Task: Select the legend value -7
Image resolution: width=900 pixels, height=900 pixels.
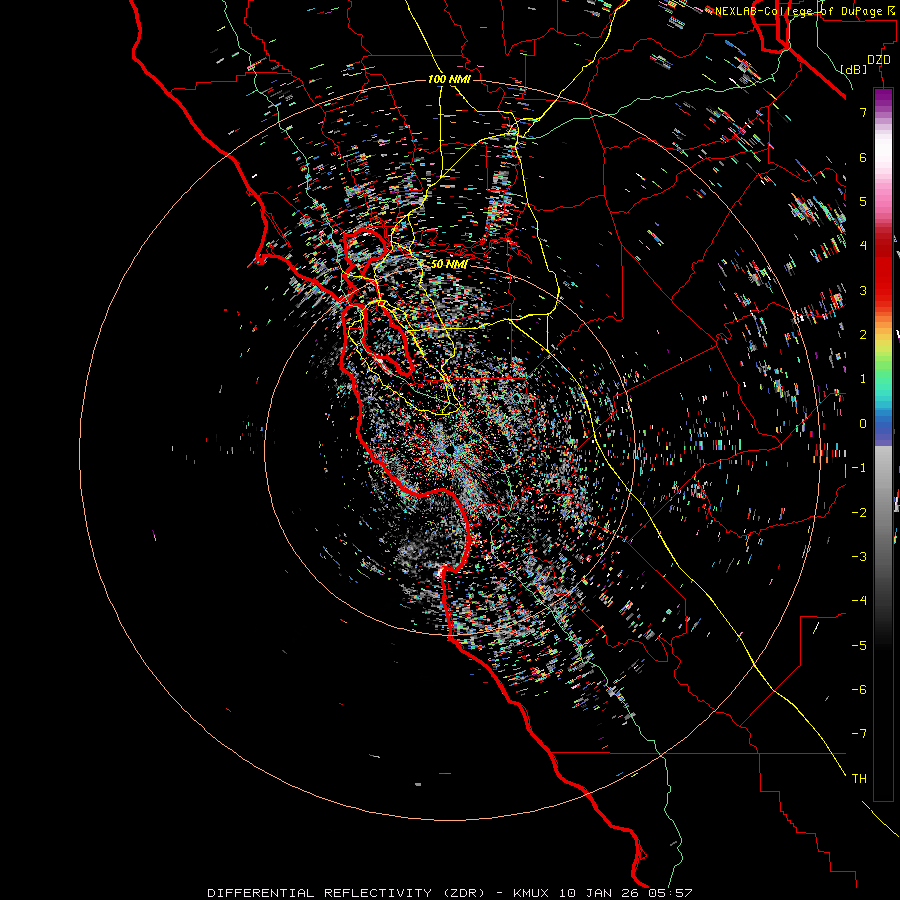Action: tap(859, 734)
